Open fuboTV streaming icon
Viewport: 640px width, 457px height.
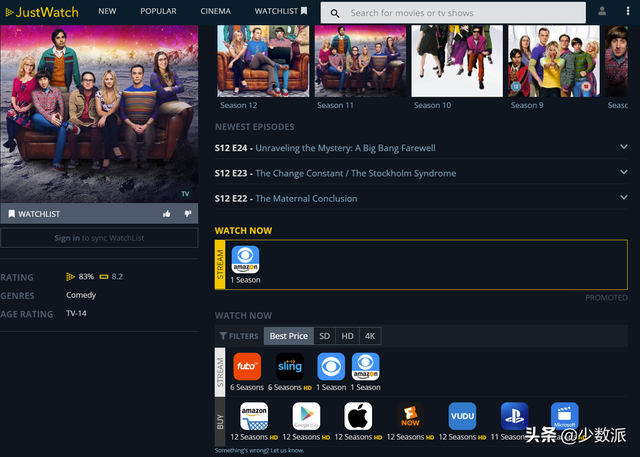pos(247,366)
